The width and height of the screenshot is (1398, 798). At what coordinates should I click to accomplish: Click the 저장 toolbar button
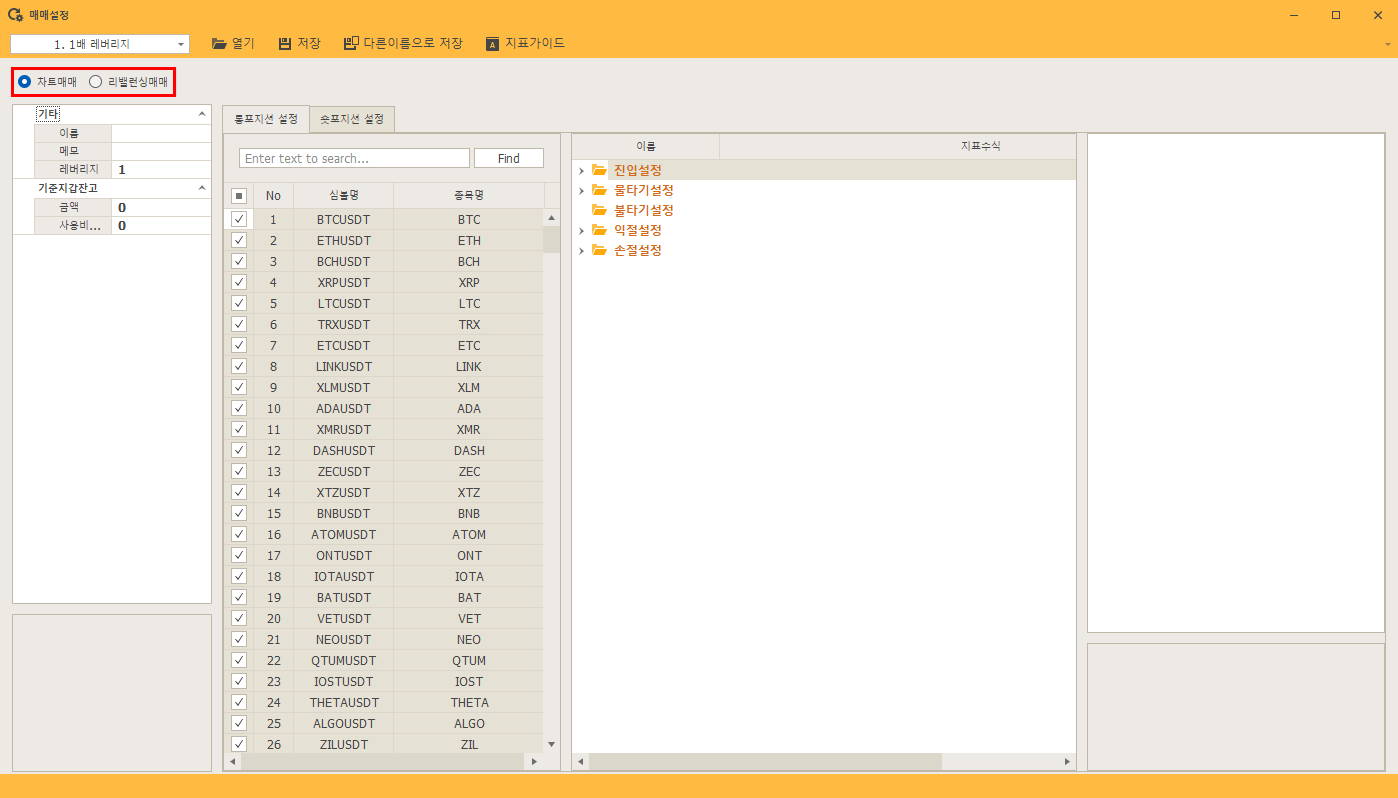coord(300,44)
